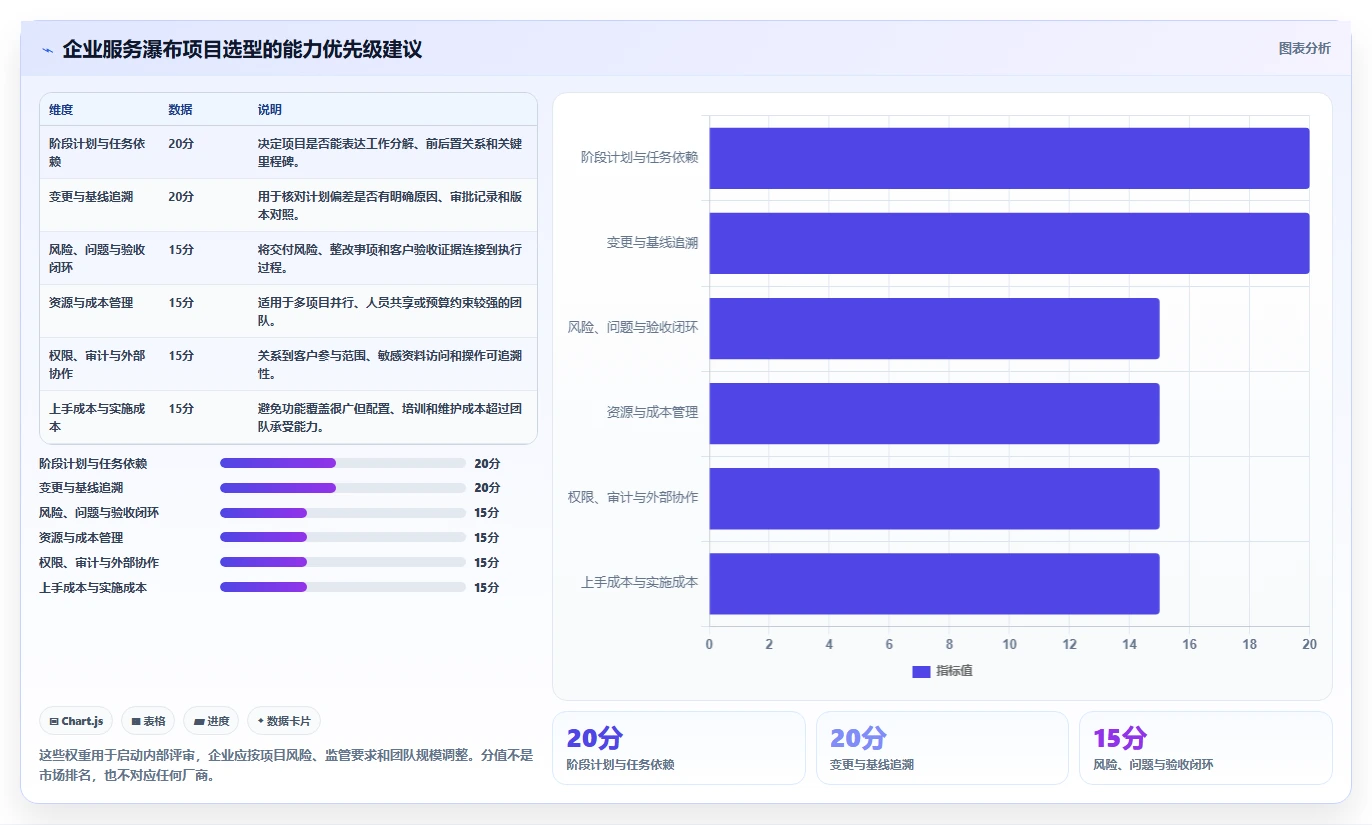Screen dimensions: 1372x825
Task: Click the chart bar for 权限、审计与外部协作
Action: coord(934,498)
